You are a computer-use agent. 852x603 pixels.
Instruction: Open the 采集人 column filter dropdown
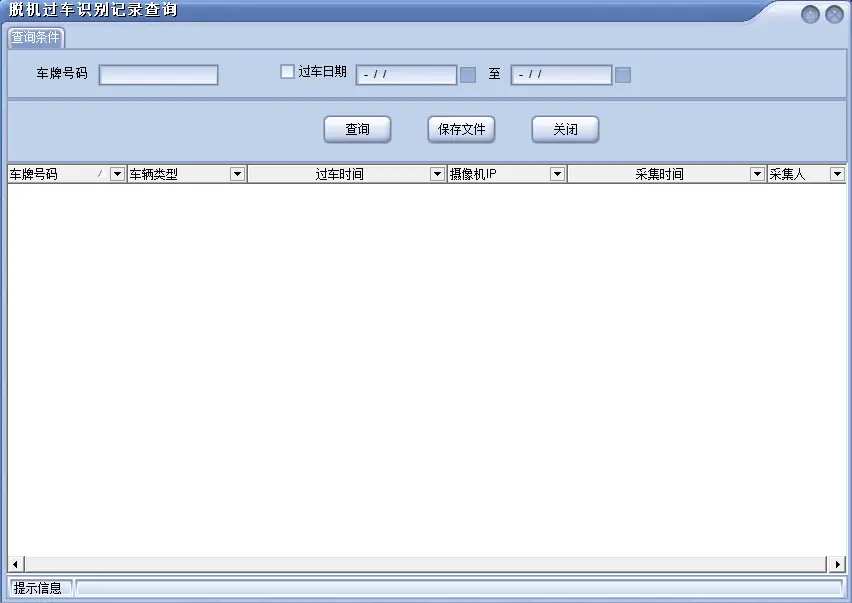[x=836, y=173]
